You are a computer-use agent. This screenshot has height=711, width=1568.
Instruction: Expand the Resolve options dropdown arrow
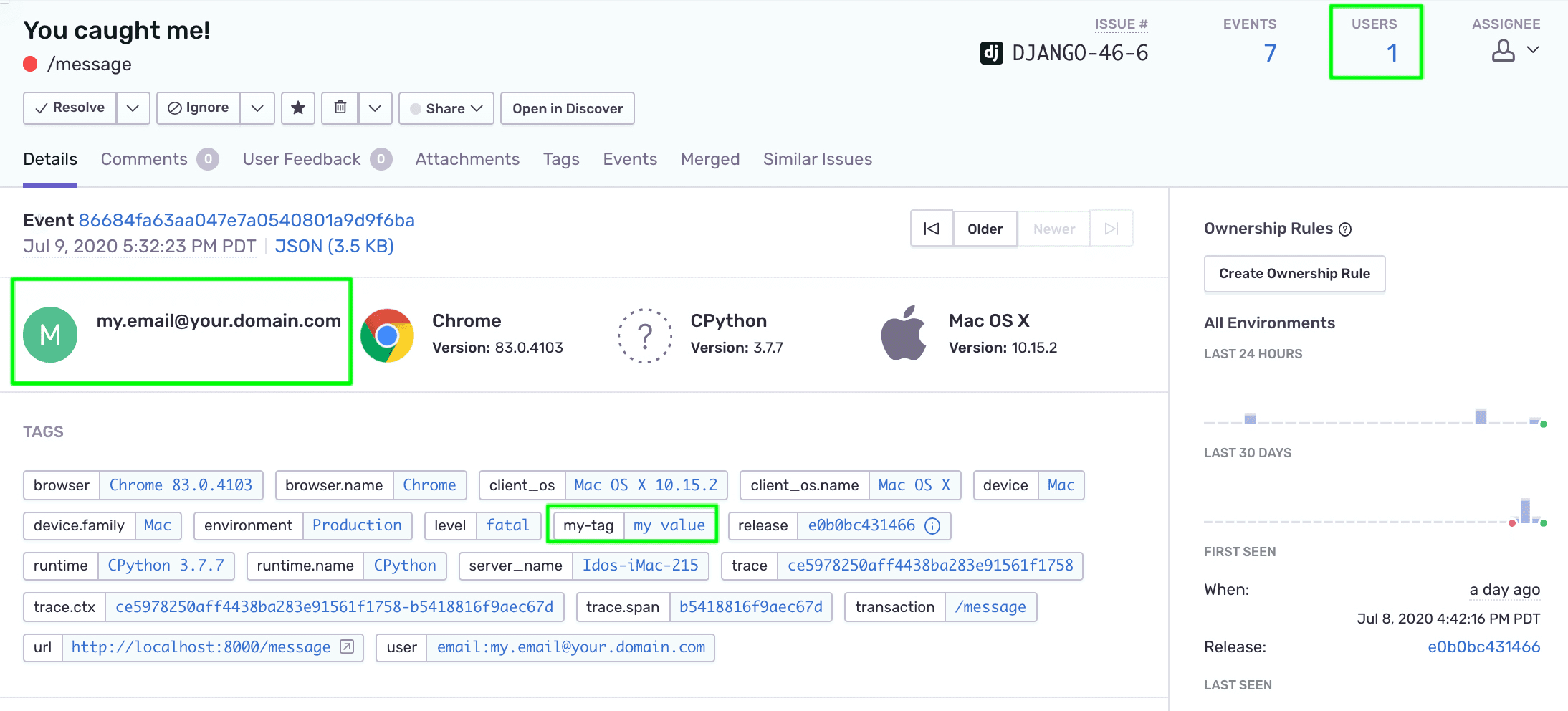pyautogui.click(x=133, y=108)
